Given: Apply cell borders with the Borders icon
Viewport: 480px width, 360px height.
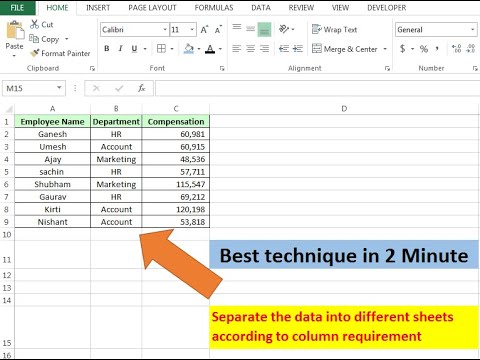Looking at the screenshot, I should point(161,49).
